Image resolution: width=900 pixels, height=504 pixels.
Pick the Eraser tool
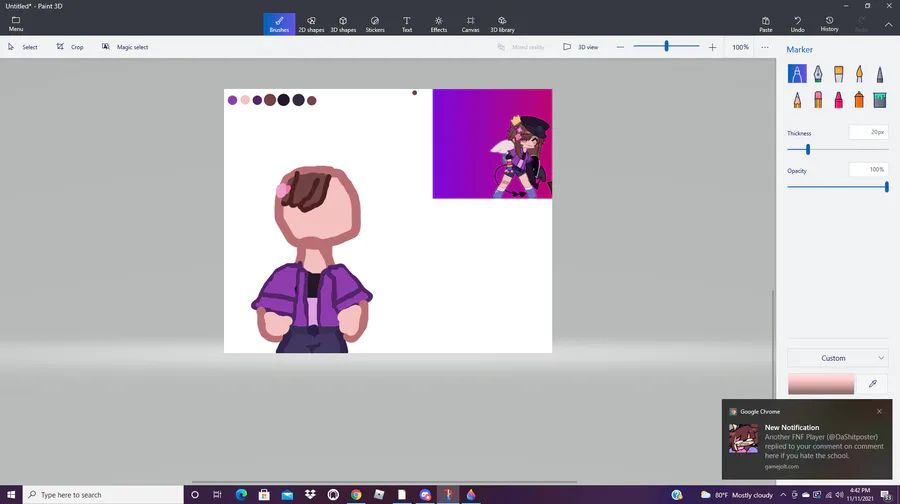click(818, 100)
